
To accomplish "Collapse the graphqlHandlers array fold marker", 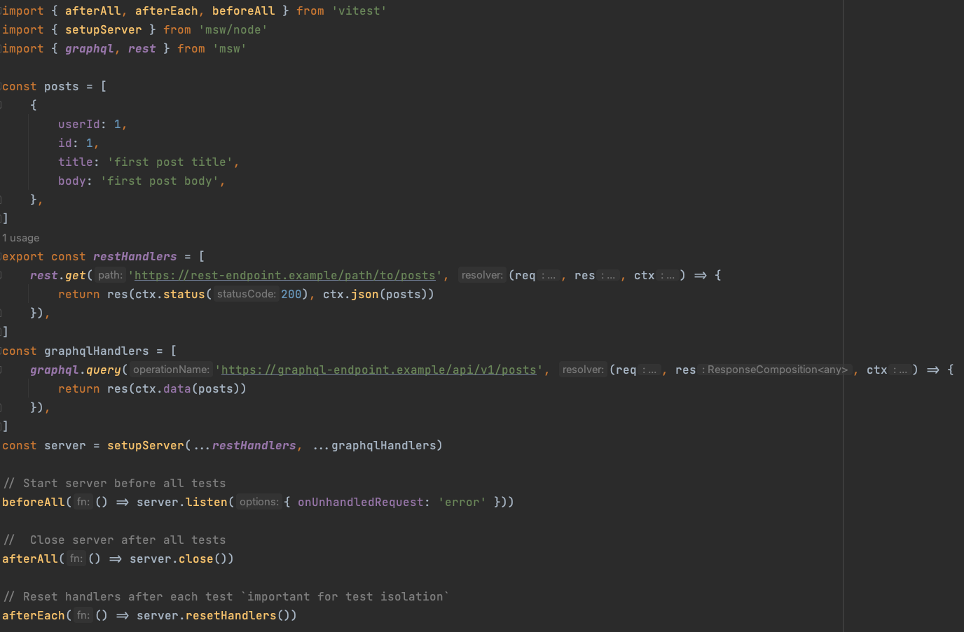I will tap(3, 351).
